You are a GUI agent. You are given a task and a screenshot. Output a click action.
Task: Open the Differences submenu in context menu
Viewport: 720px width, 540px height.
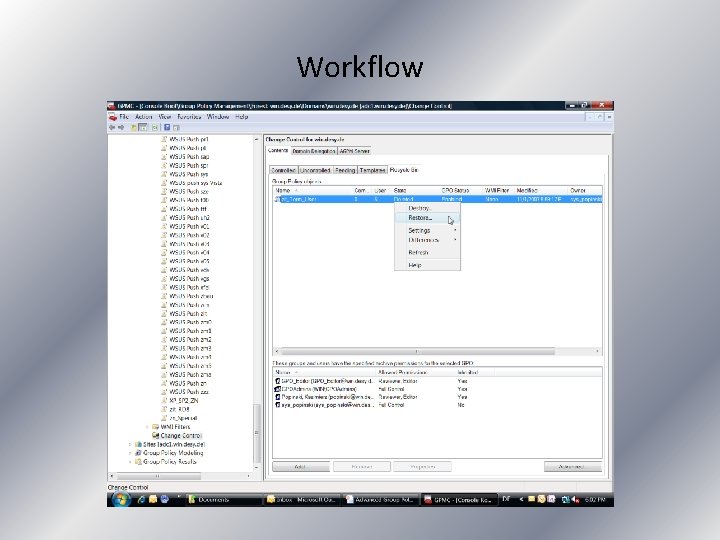pos(427,240)
